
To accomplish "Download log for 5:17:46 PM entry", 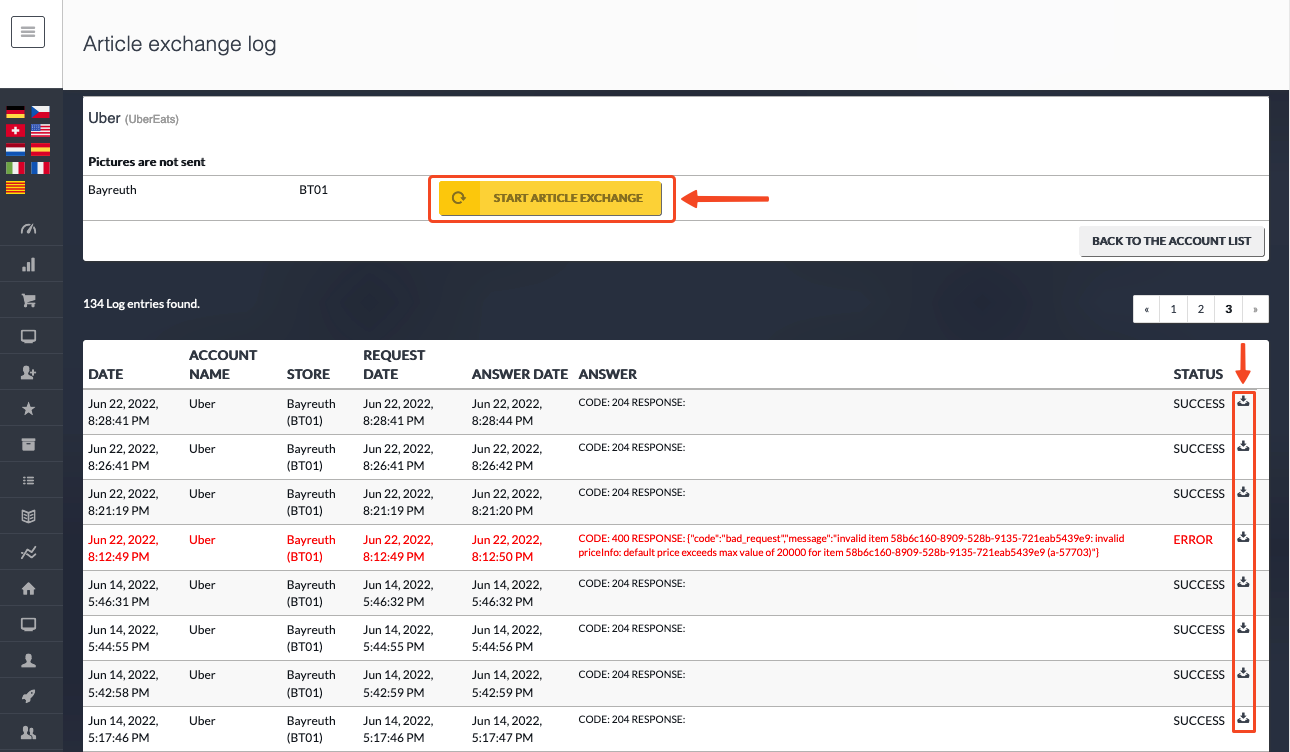I will click(1243, 718).
